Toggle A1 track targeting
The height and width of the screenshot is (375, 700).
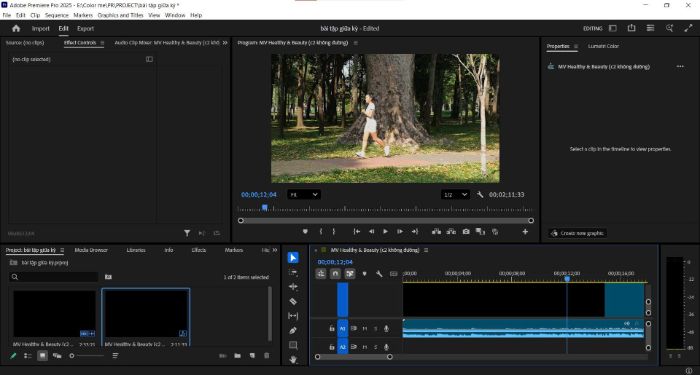click(x=342, y=329)
